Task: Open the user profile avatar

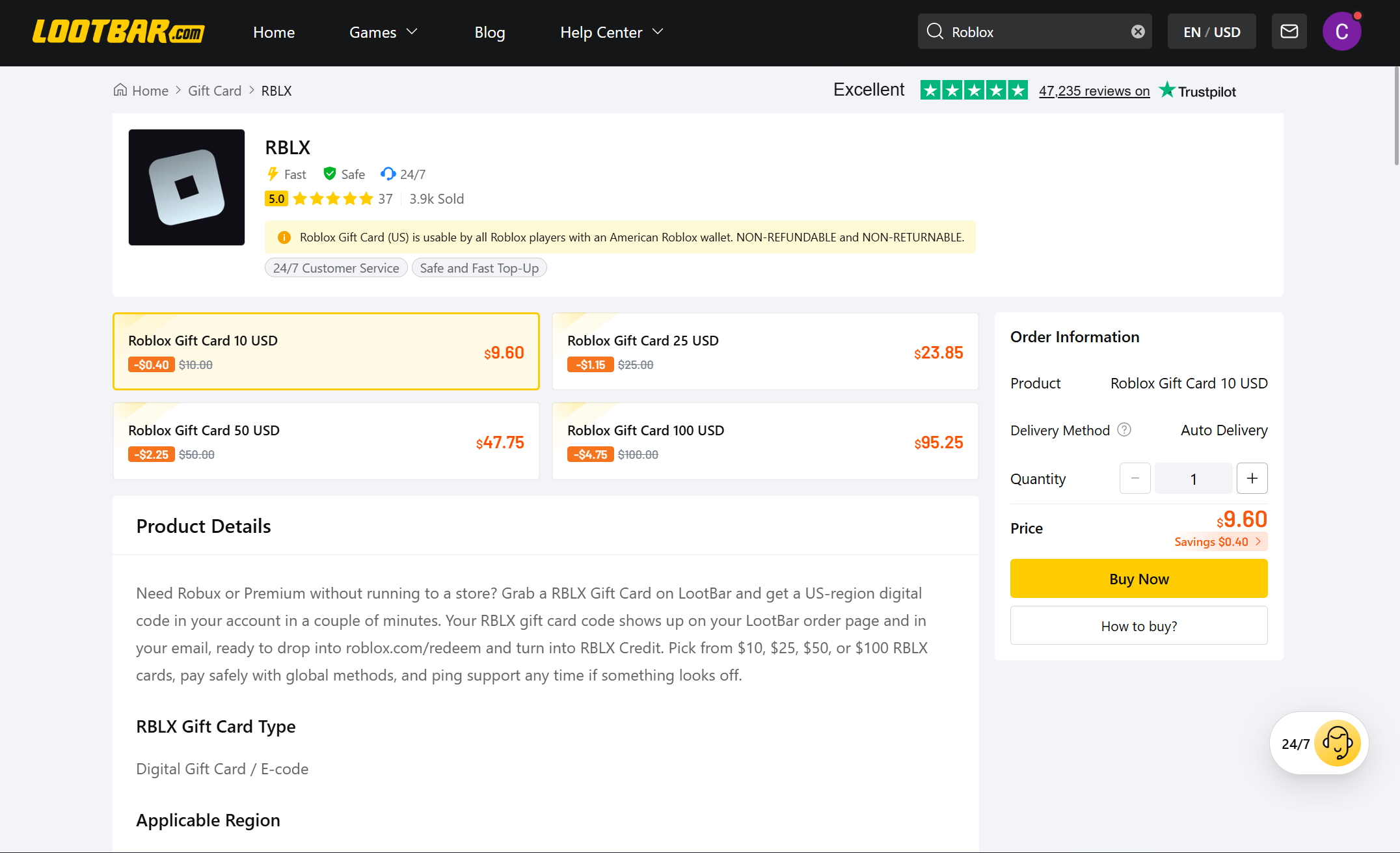Action: coord(1341,31)
